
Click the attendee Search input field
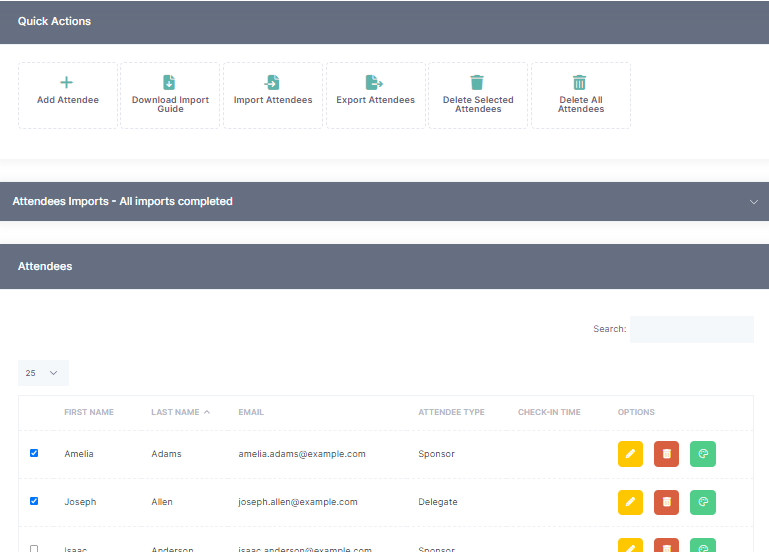[x=691, y=329]
